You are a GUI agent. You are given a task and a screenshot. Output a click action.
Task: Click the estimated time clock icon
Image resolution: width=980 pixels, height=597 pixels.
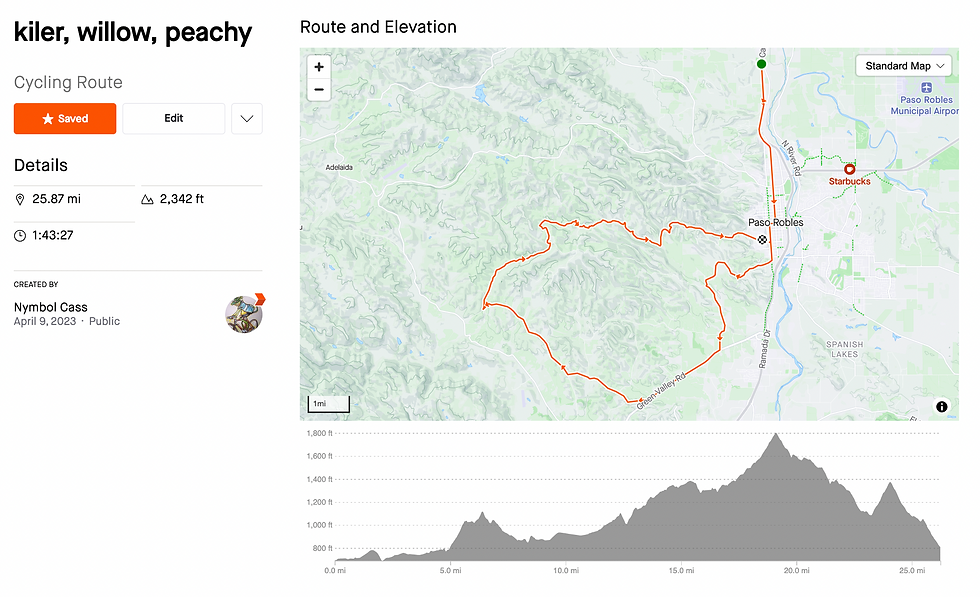pos(20,236)
